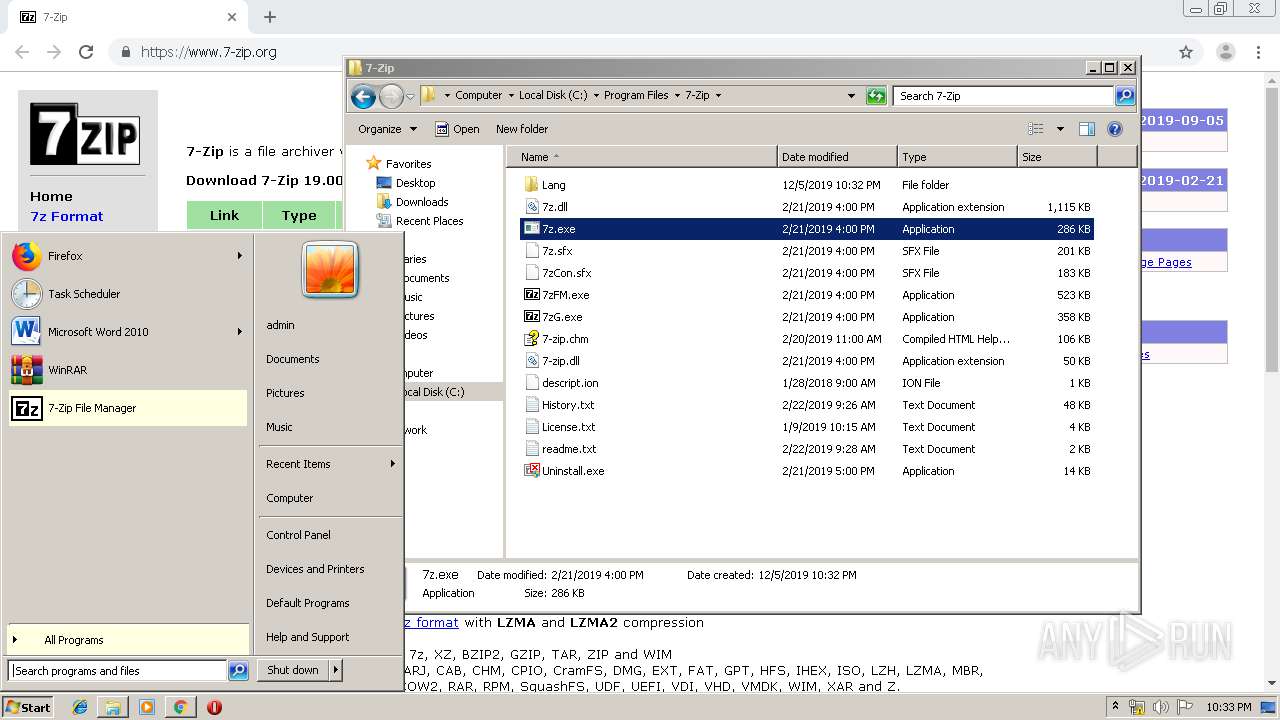Select Desktop under Favorites
1280x720 pixels.
(x=406, y=183)
